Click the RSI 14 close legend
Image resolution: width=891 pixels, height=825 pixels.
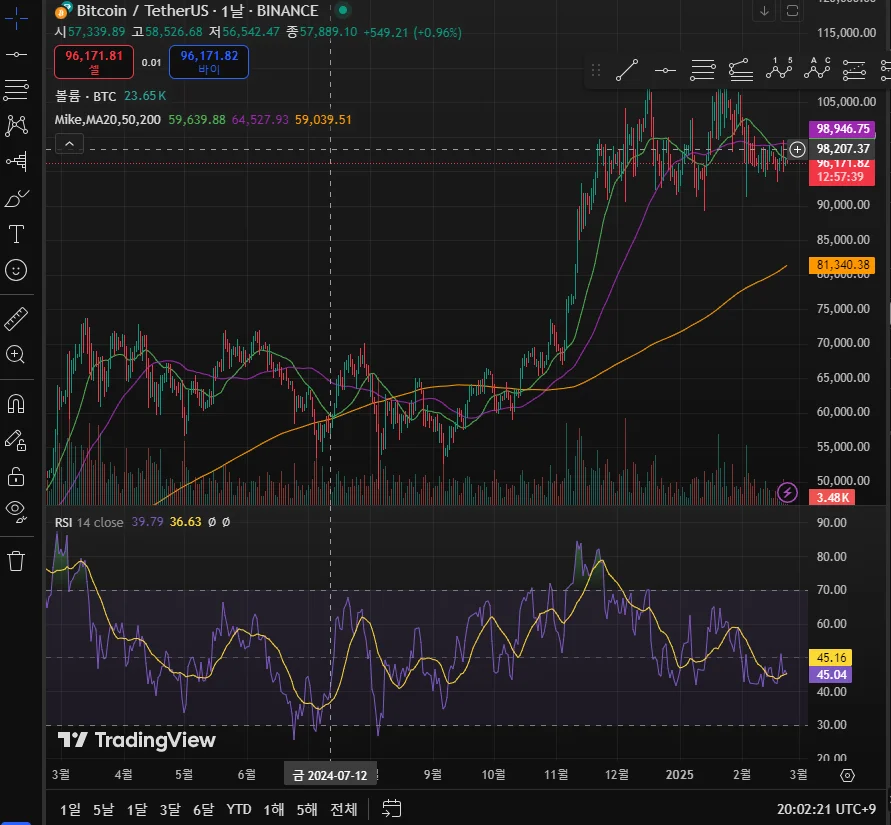tap(89, 522)
